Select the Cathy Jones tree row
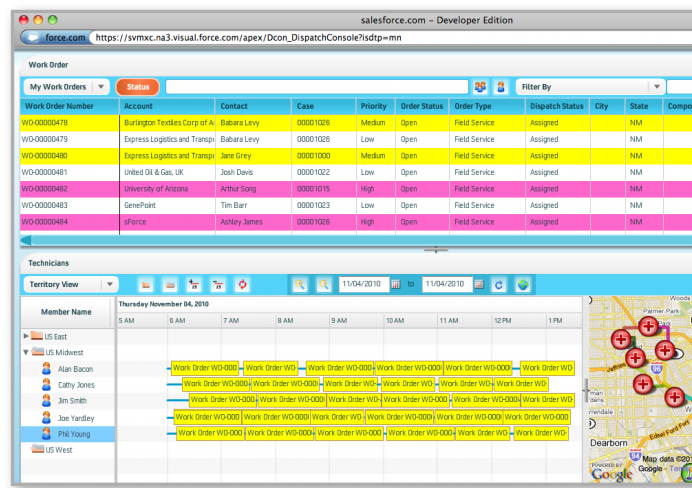Viewport: 692px width, 488px height. [x=68, y=385]
